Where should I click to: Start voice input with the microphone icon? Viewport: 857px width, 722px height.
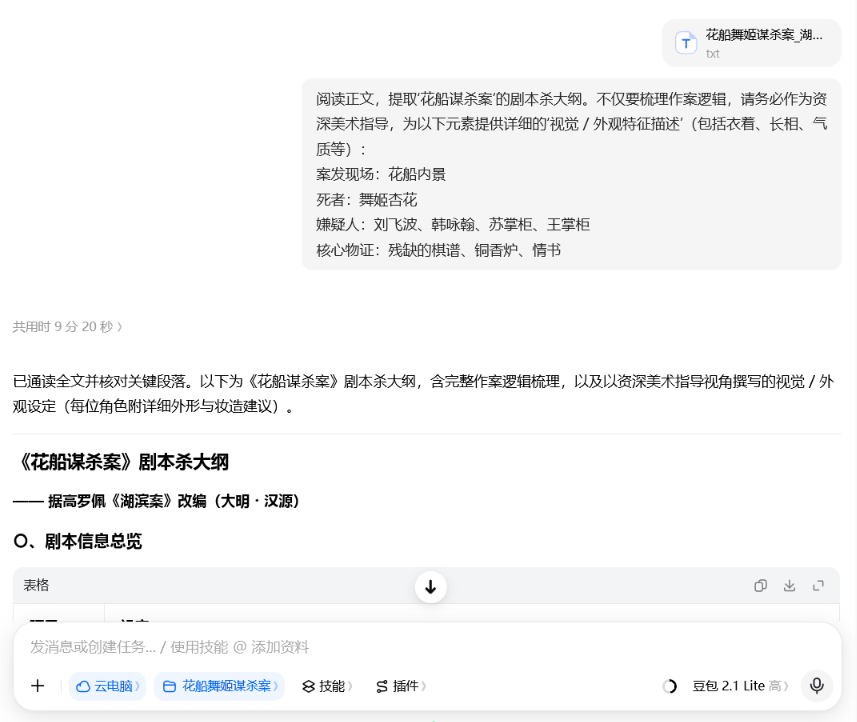(817, 685)
